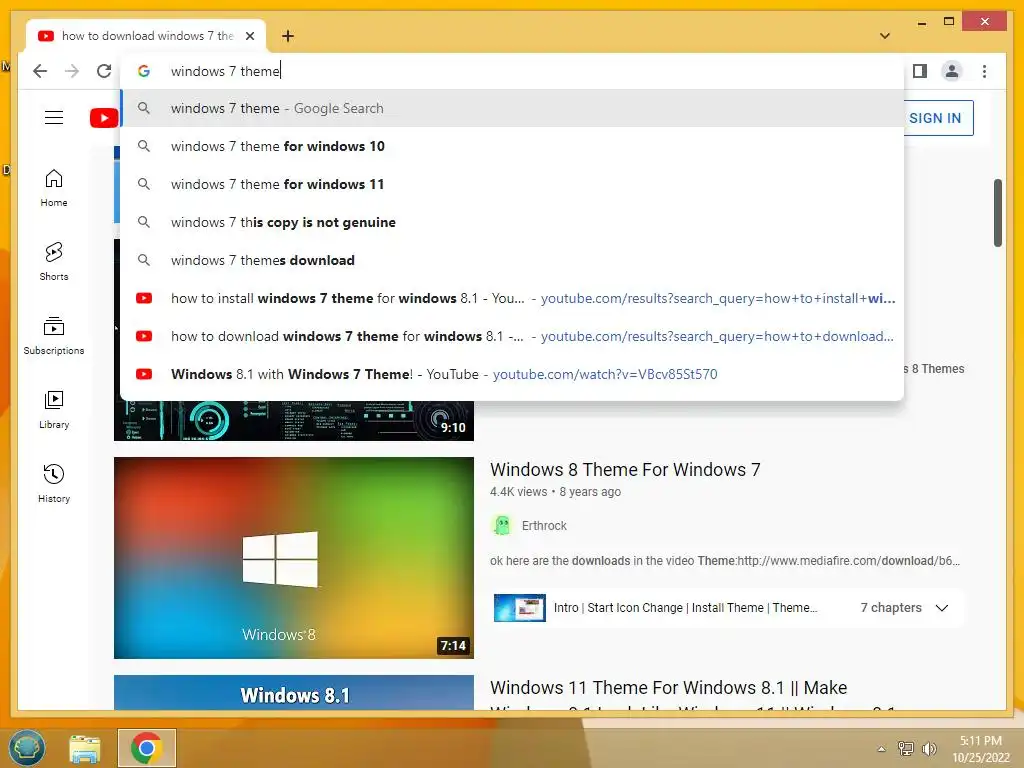Select 'how to download windows 7 theme' YouTube suggestion
The image size is (1024, 768).
click(513, 336)
